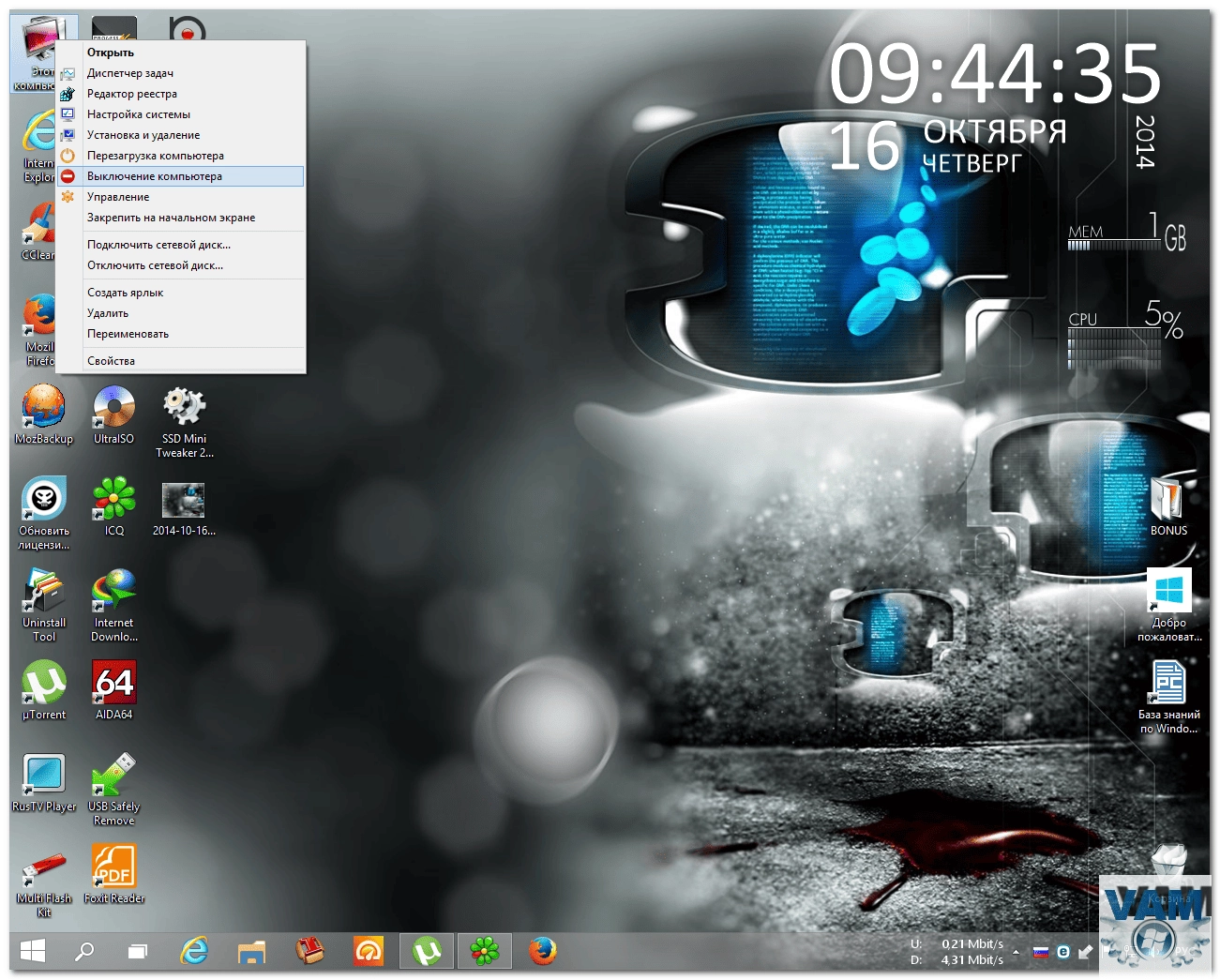Choose Закрепить на начальном экране
Viewport: 1220px width, 980px height.
181,218
